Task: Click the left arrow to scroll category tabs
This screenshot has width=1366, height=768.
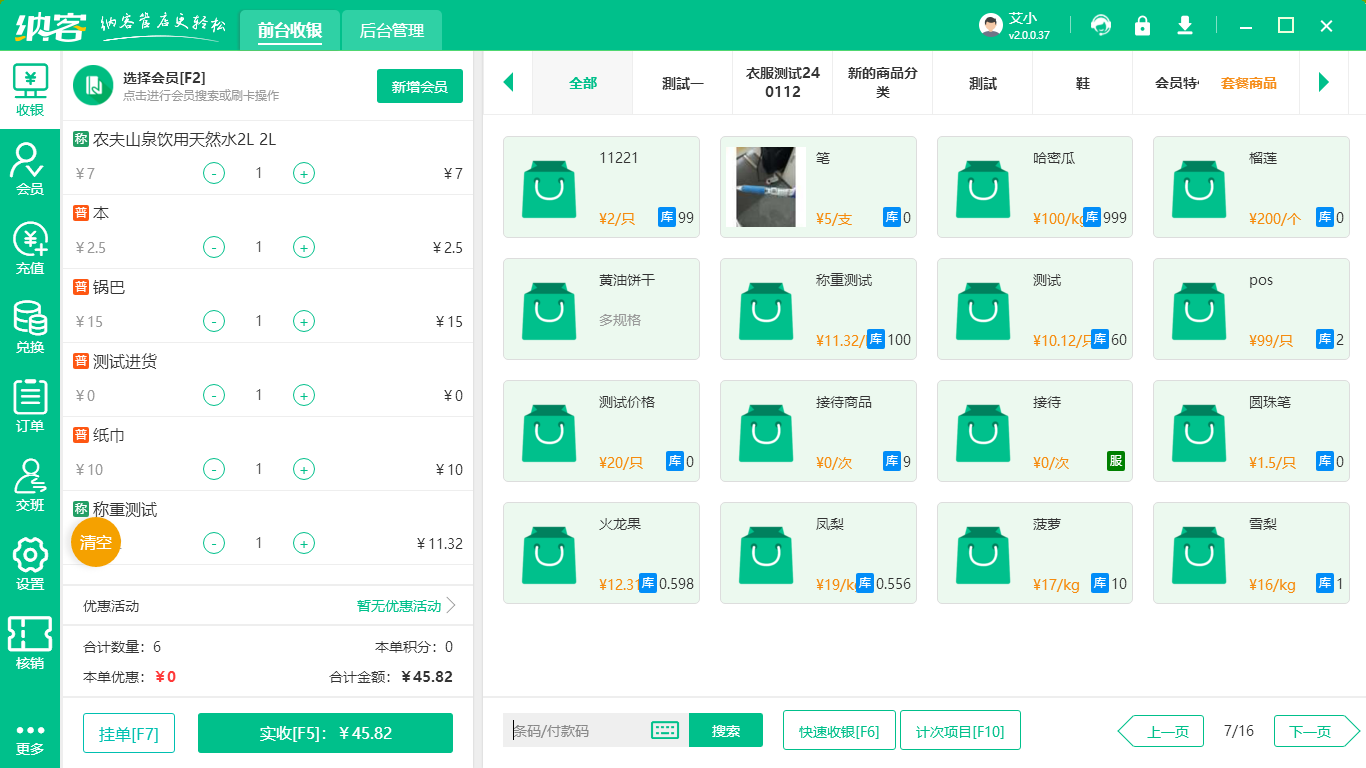Action: [508, 83]
